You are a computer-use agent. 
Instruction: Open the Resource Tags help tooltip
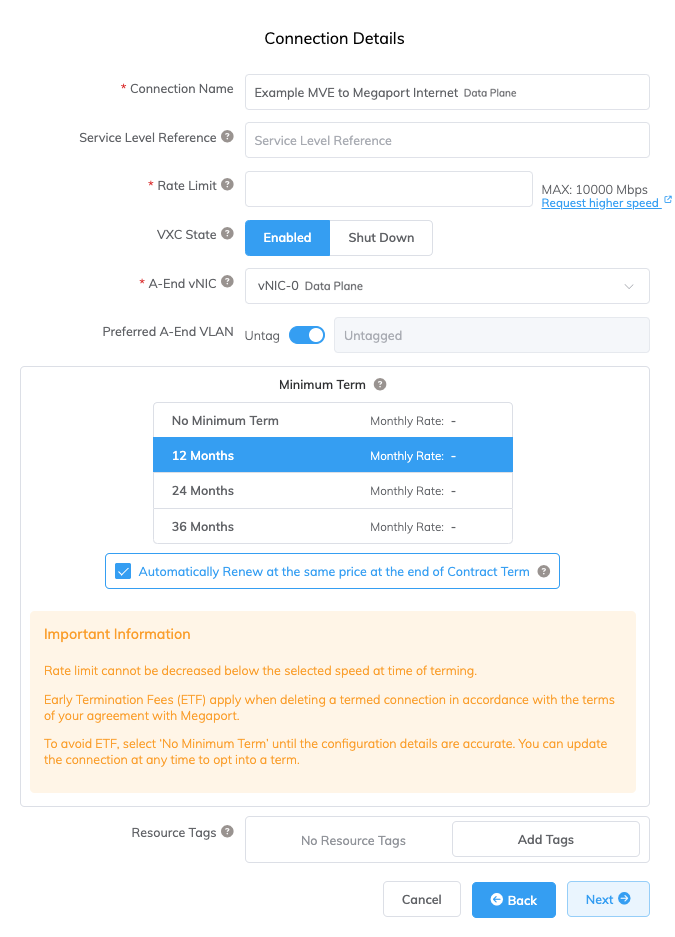[228, 832]
